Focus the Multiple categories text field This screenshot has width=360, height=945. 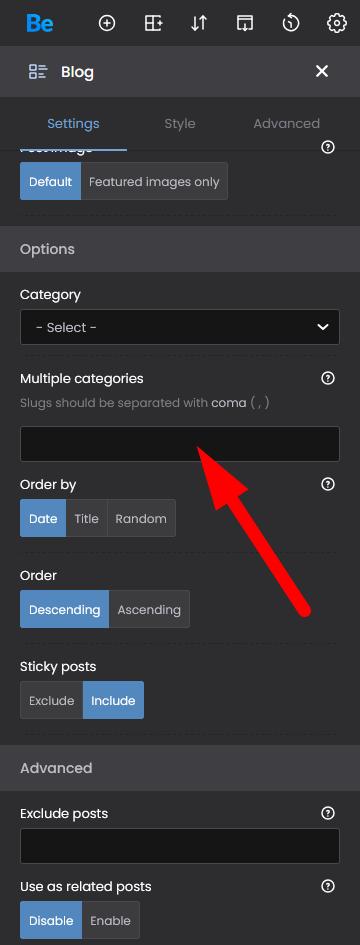click(x=180, y=444)
